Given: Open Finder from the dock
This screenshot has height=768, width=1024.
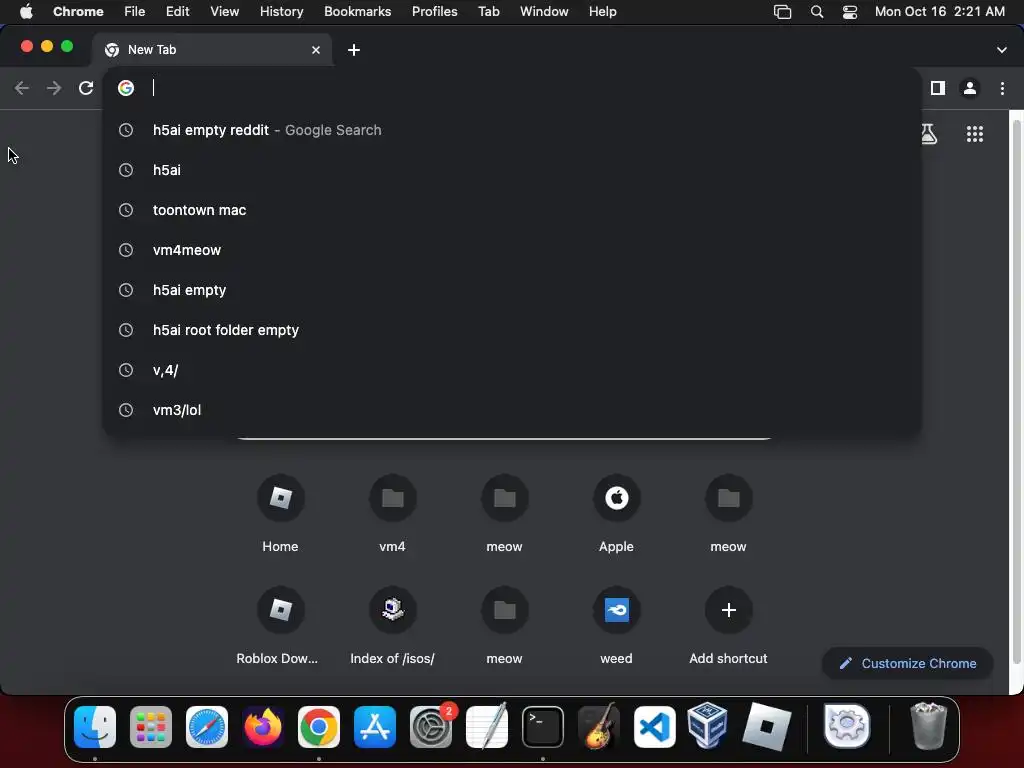Looking at the screenshot, I should (95, 727).
